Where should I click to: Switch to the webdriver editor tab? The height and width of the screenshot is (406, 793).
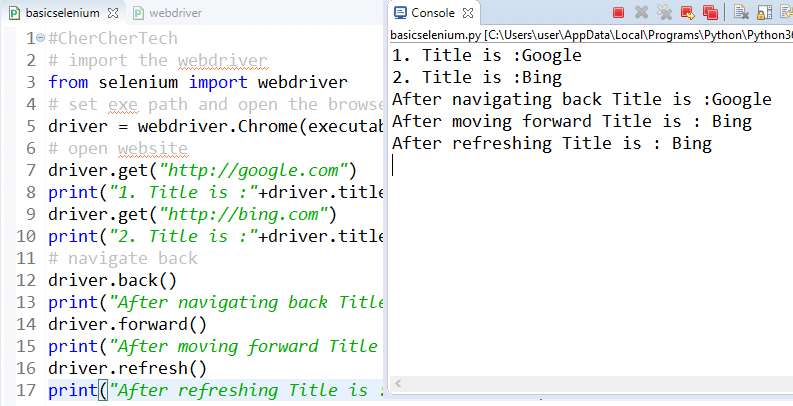(x=168, y=13)
